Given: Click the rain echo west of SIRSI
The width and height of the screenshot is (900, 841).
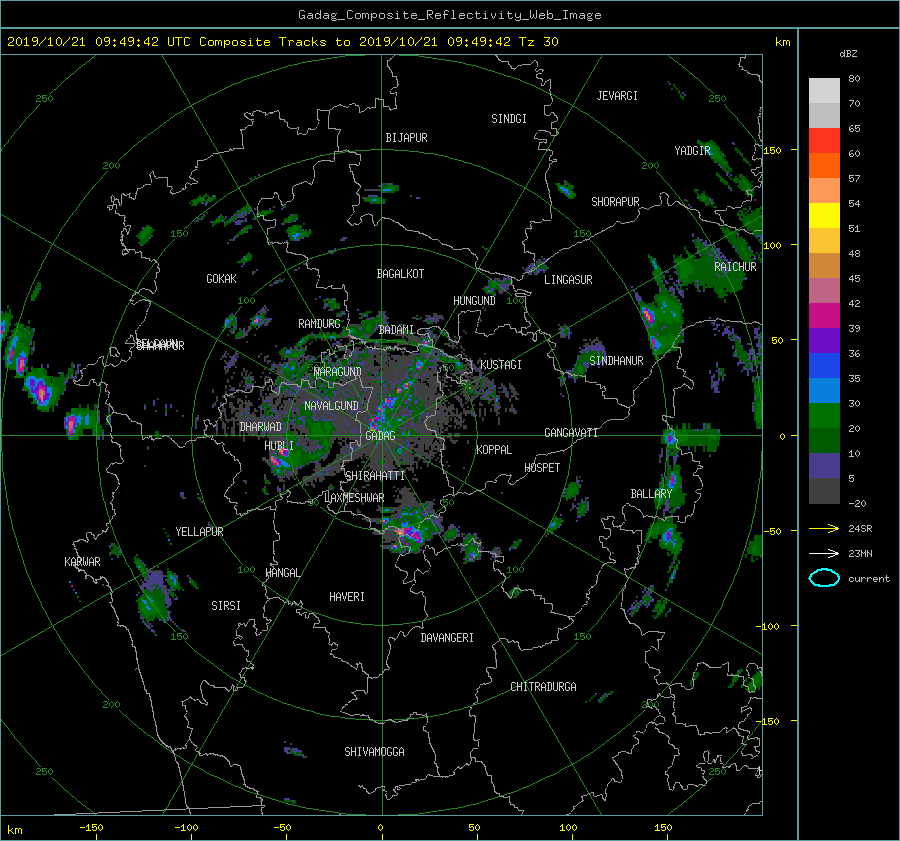Looking at the screenshot, I should (x=153, y=596).
